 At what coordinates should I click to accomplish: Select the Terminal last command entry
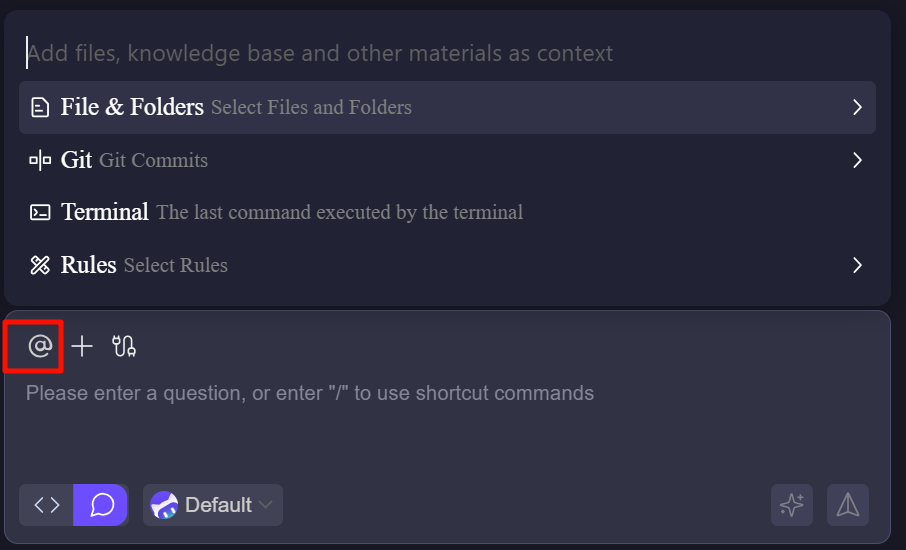pyautogui.click(x=339, y=212)
